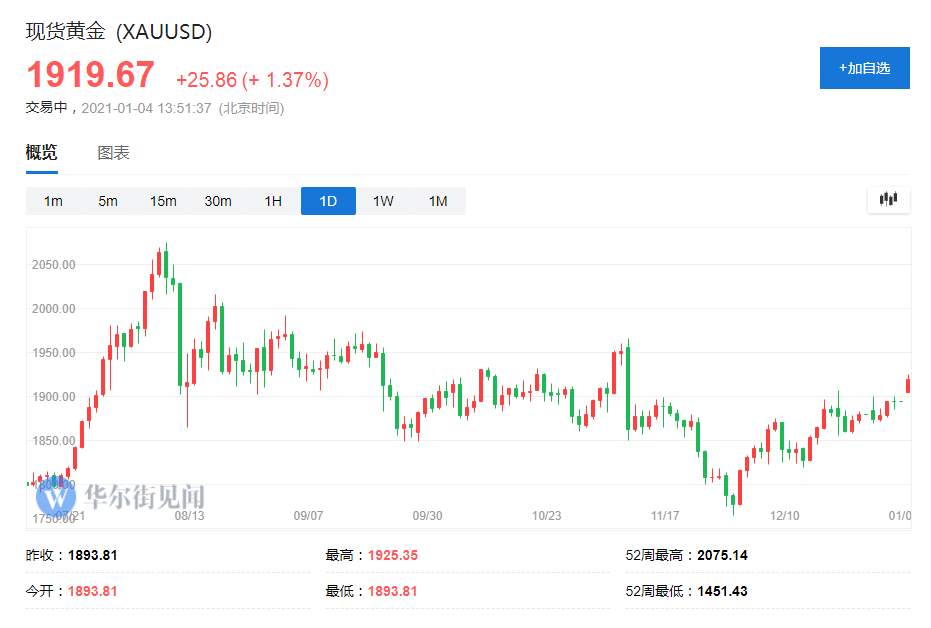931x628 pixels.
Task: Open the 图表 tab
Action: point(113,153)
